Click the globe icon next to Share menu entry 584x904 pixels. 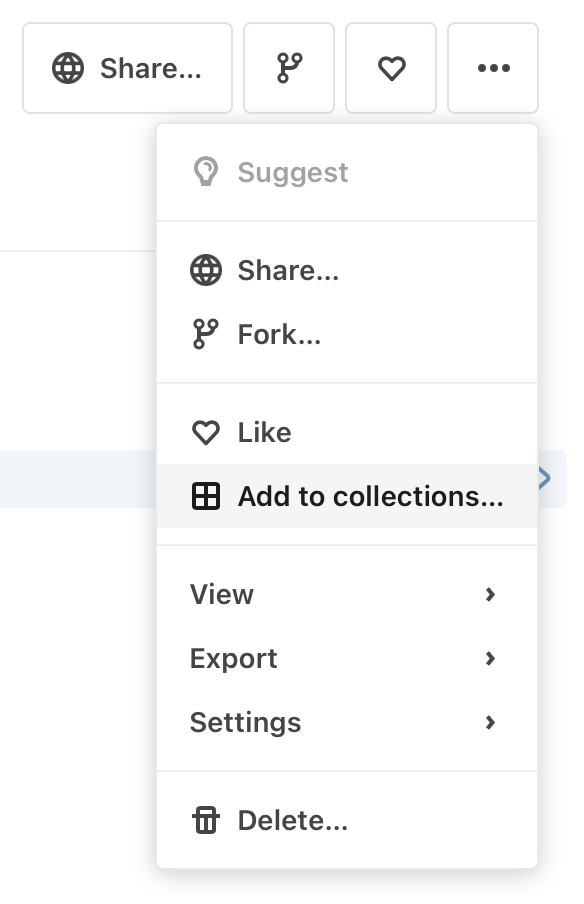point(206,270)
